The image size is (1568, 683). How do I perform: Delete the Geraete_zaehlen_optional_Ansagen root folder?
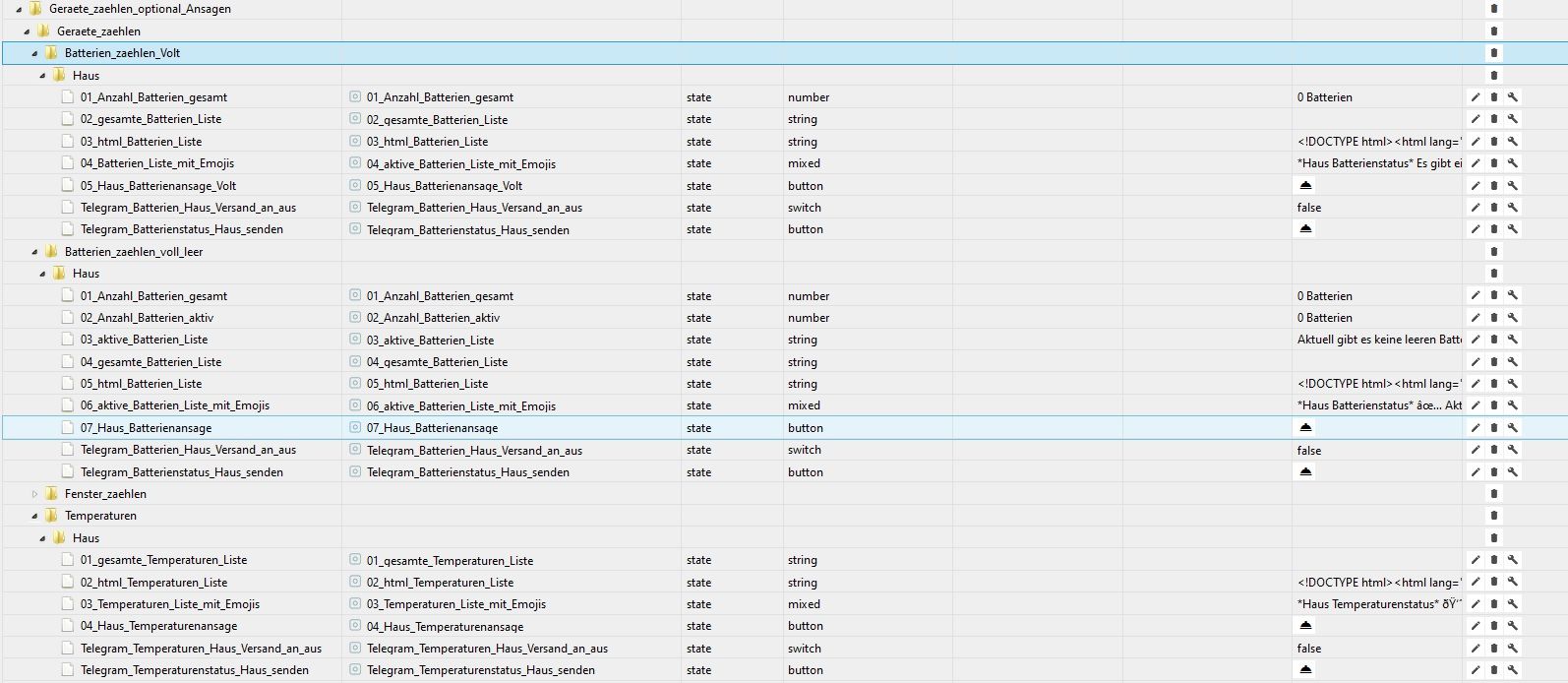click(1494, 9)
